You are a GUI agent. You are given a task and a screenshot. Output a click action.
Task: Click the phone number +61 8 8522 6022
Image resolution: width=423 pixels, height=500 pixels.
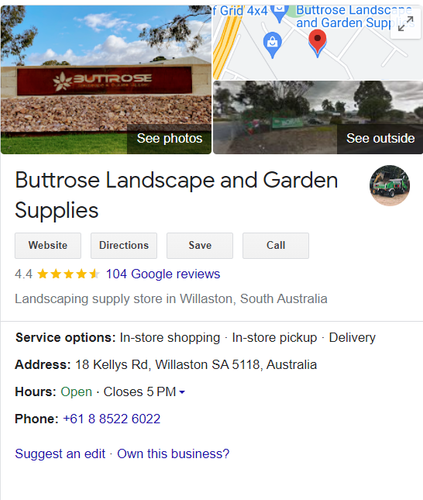(112, 419)
